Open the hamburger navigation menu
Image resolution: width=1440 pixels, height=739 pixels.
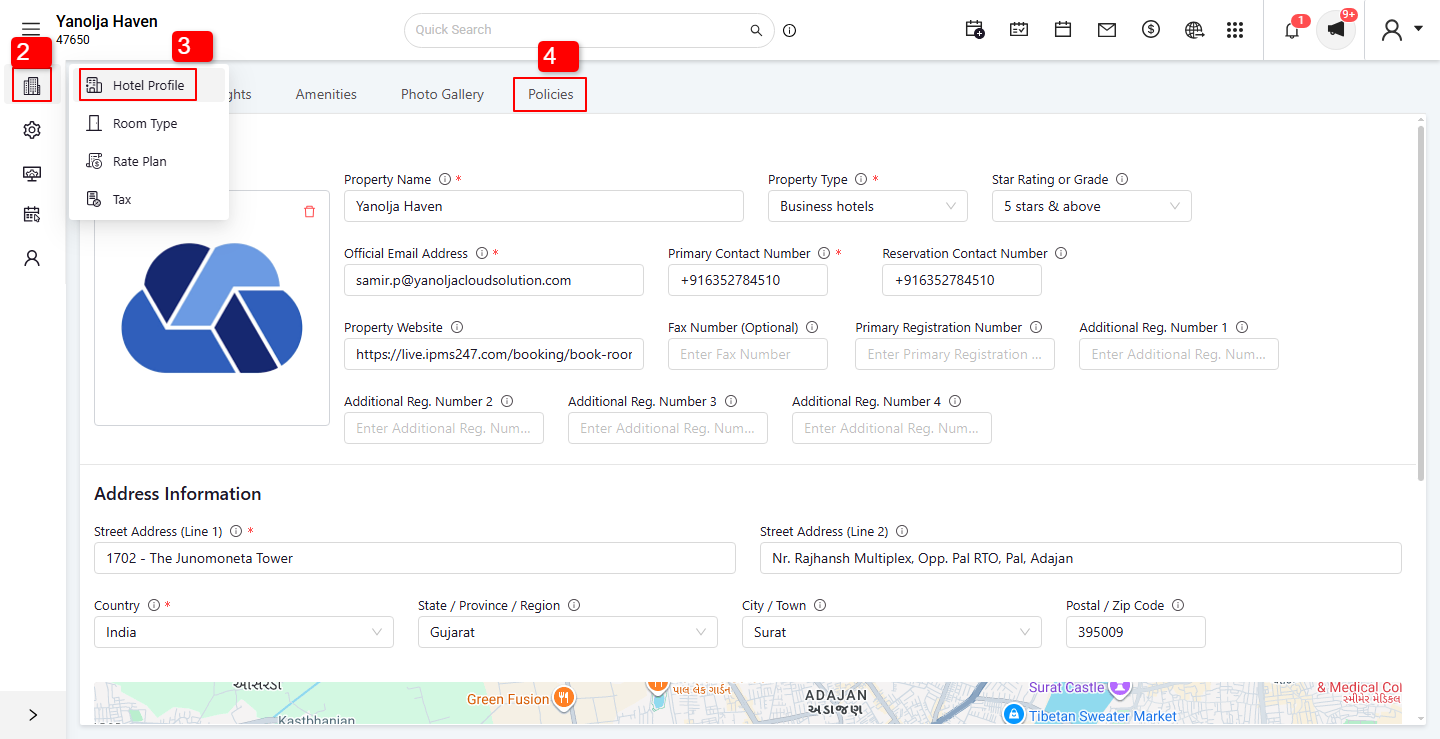click(x=31, y=29)
